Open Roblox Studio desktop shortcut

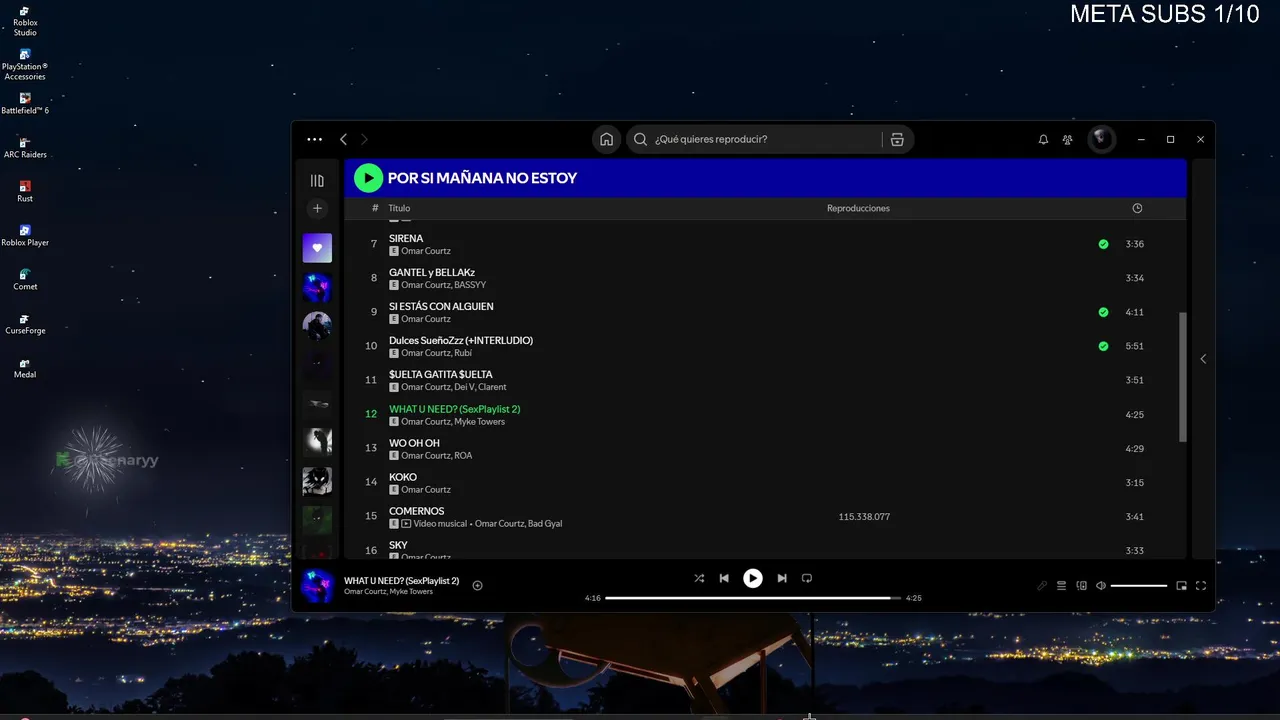point(25,21)
